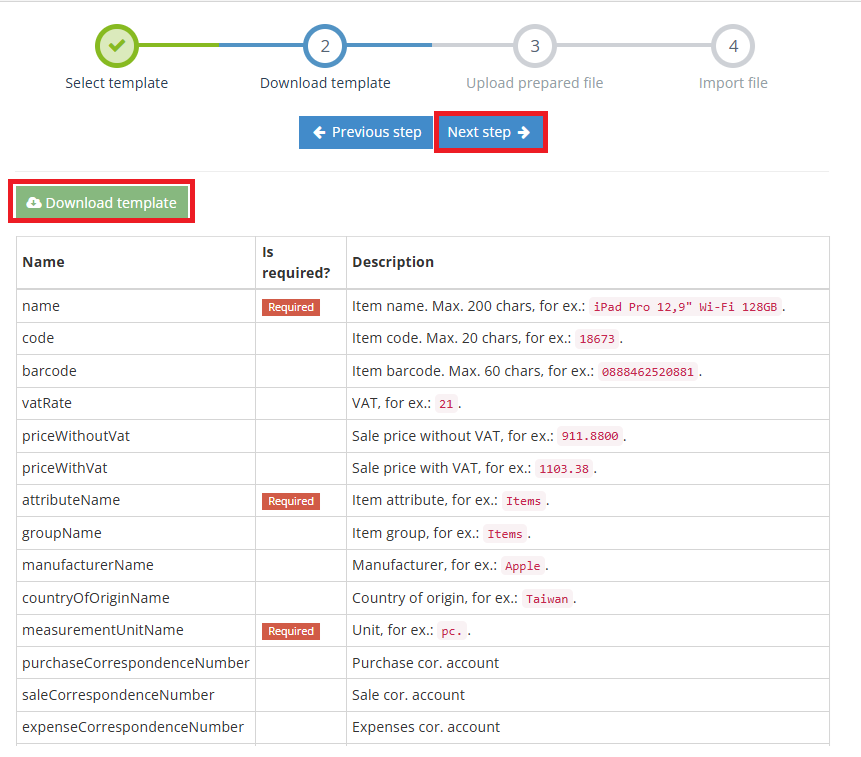Image resolution: width=861 pixels, height=757 pixels.
Task: Click the cloud download icon on Download template button
Action: pos(34,201)
